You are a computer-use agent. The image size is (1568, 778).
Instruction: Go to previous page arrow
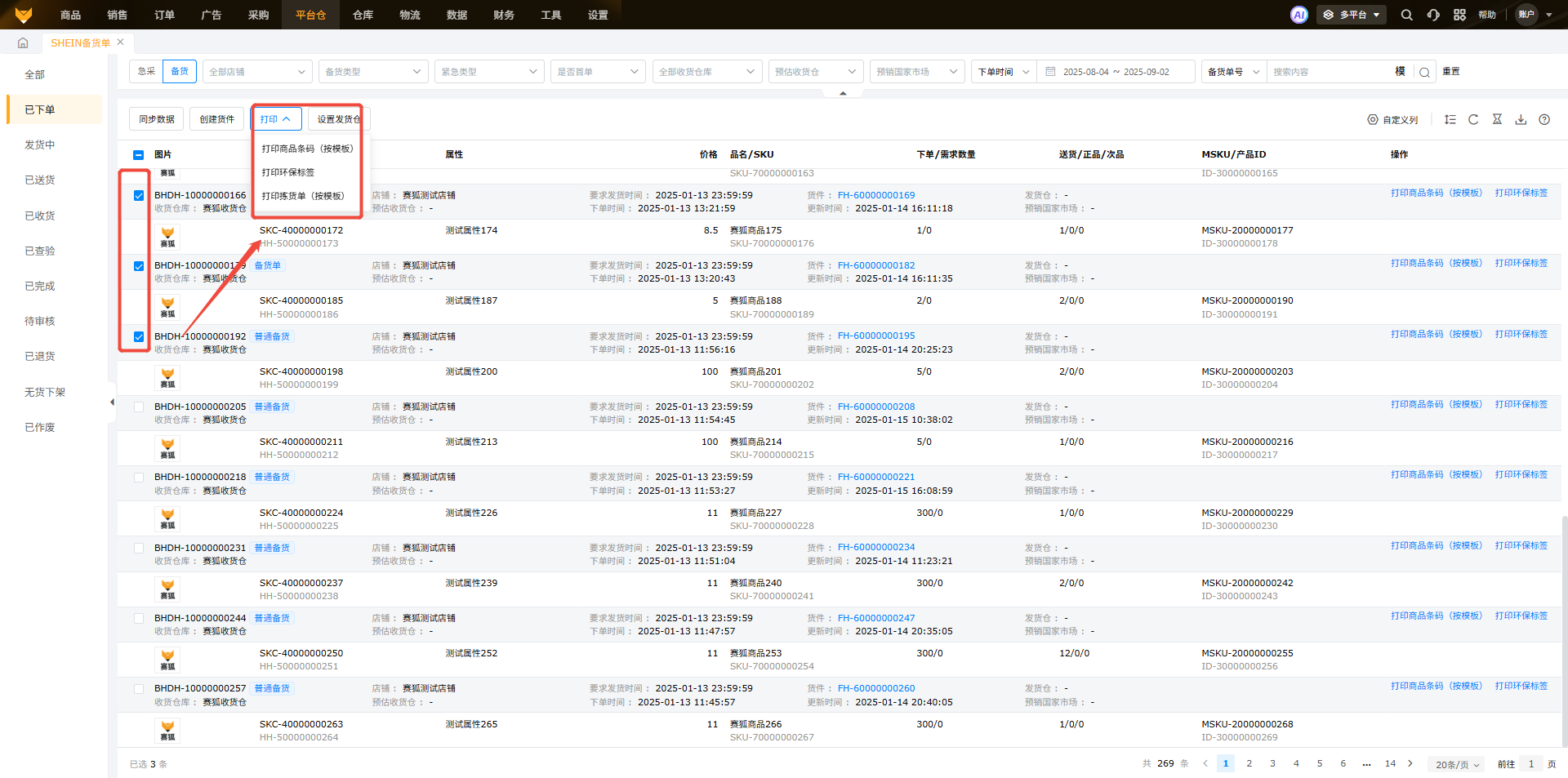[x=1205, y=763]
